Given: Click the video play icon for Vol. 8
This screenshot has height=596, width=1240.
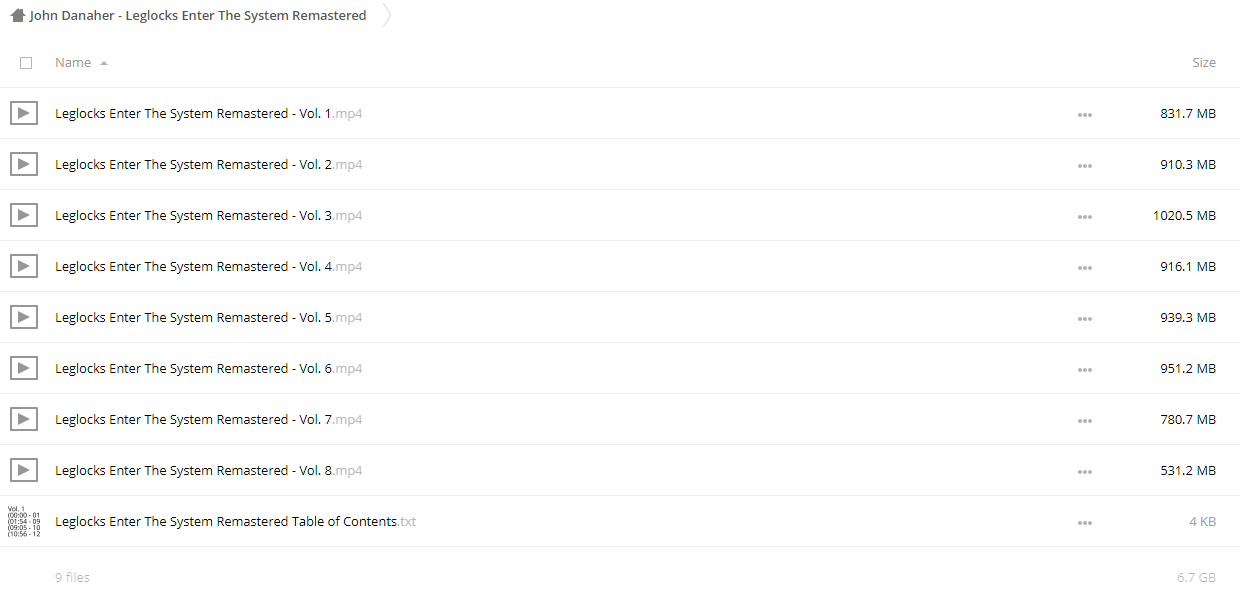Looking at the screenshot, I should (24, 470).
